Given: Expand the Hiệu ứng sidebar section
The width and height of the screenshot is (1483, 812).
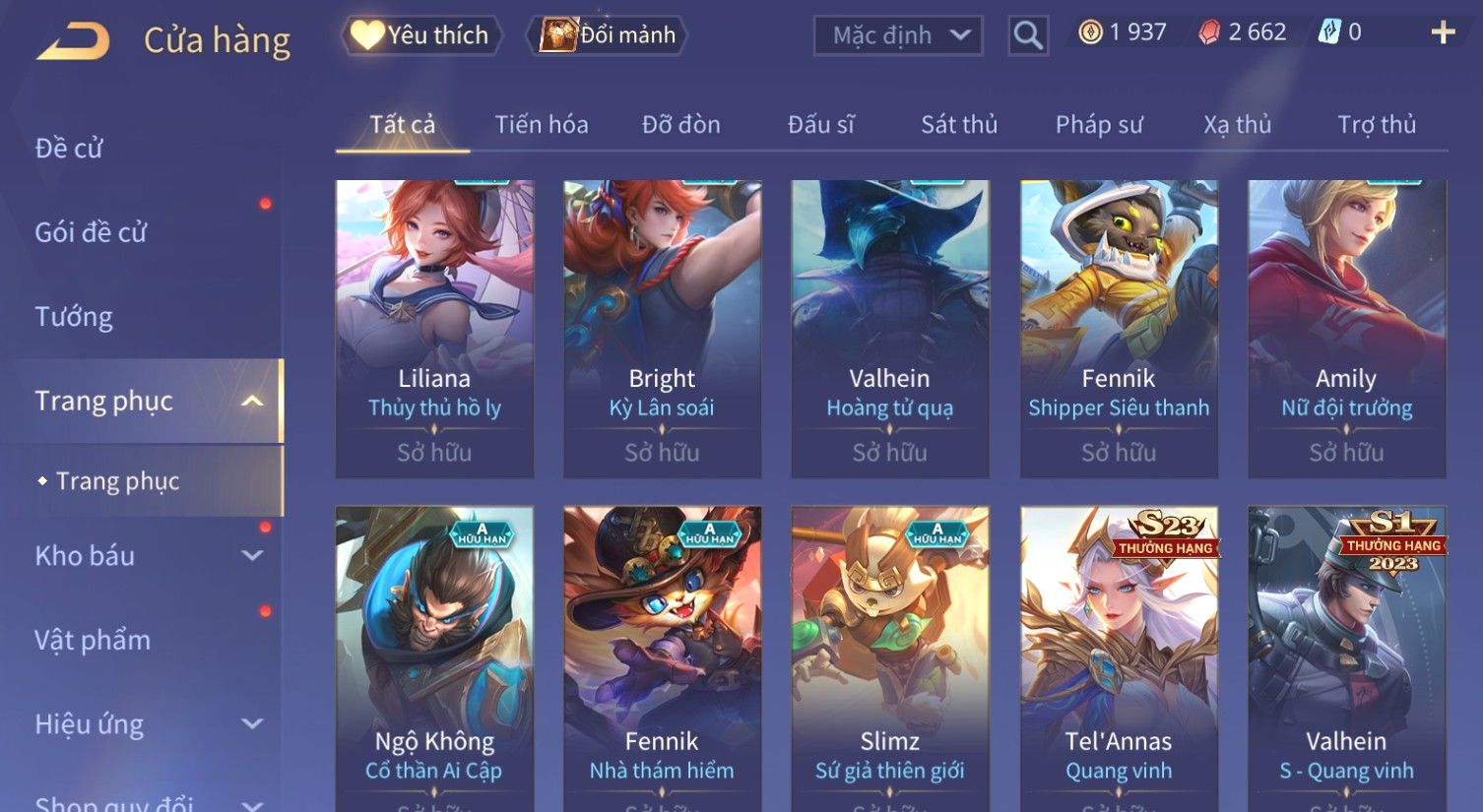Looking at the screenshot, I should pos(252,723).
